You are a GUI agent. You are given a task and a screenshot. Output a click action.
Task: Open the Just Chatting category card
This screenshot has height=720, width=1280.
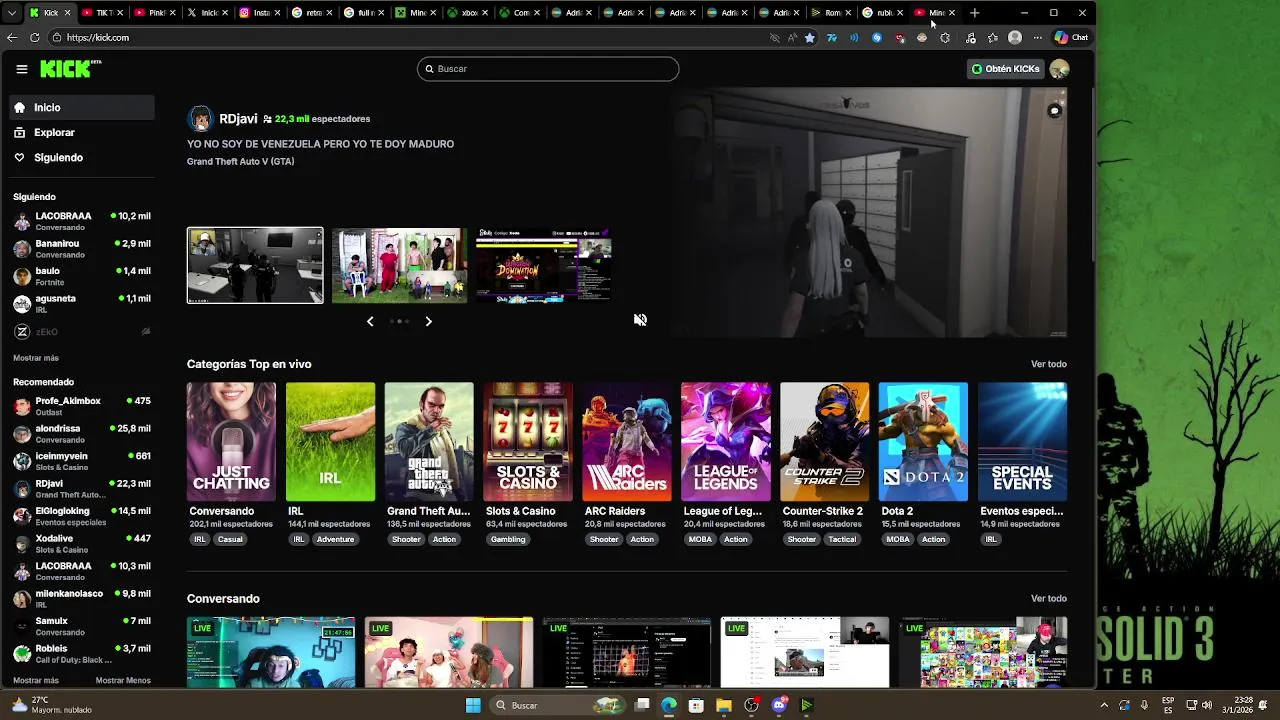(231, 442)
